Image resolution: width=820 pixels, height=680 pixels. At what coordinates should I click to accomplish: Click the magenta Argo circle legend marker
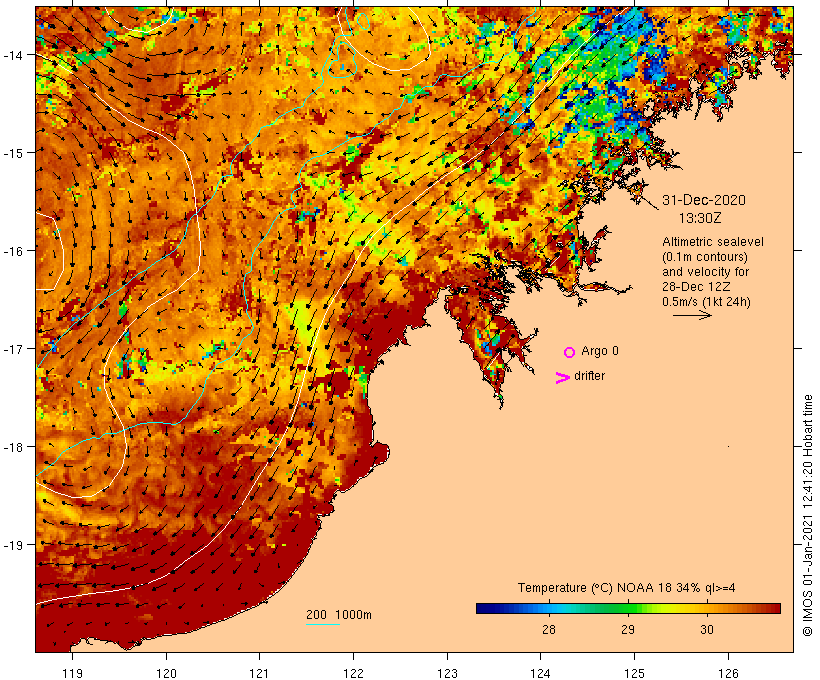click(570, 353)
